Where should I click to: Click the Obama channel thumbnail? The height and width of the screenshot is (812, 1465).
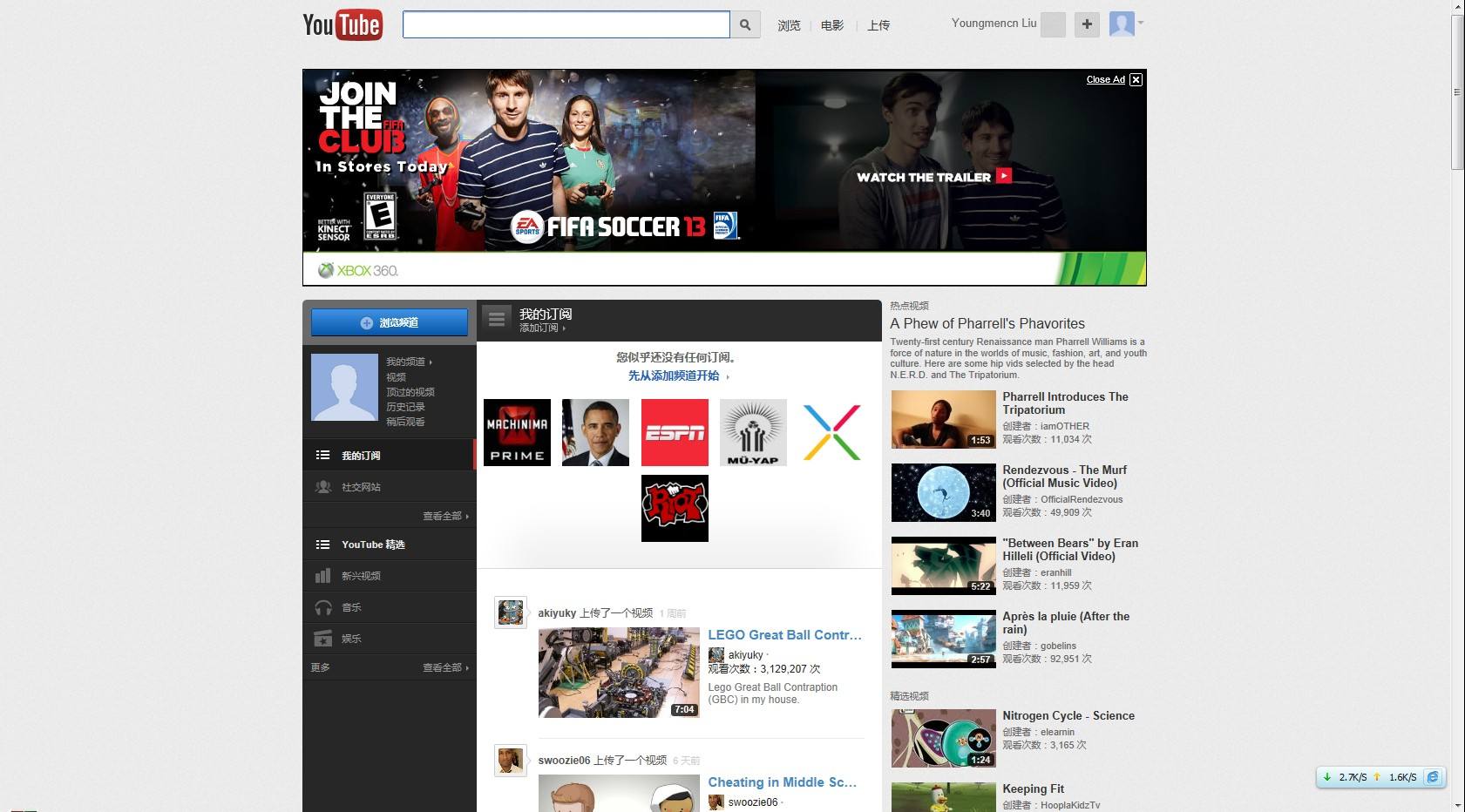[595, 432]
